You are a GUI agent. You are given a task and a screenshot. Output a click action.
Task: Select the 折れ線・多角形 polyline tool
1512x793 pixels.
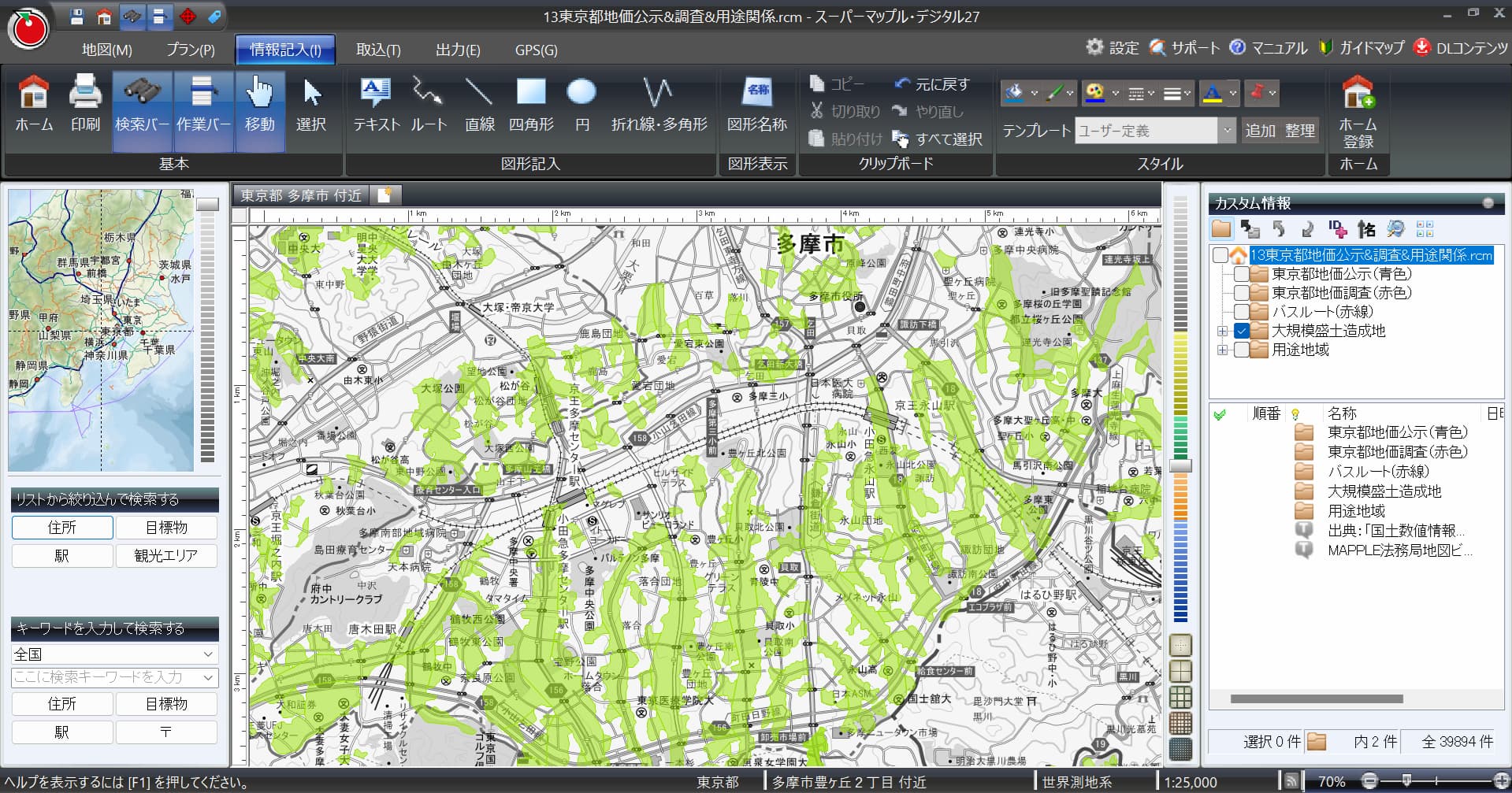pos(659,103)
